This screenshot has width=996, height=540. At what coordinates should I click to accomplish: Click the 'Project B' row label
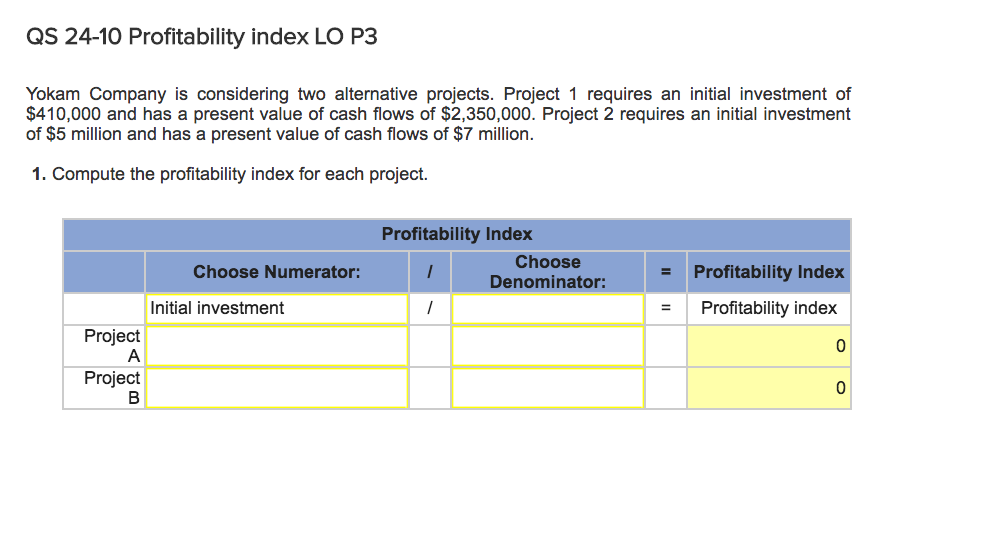[x=111, y=388]
